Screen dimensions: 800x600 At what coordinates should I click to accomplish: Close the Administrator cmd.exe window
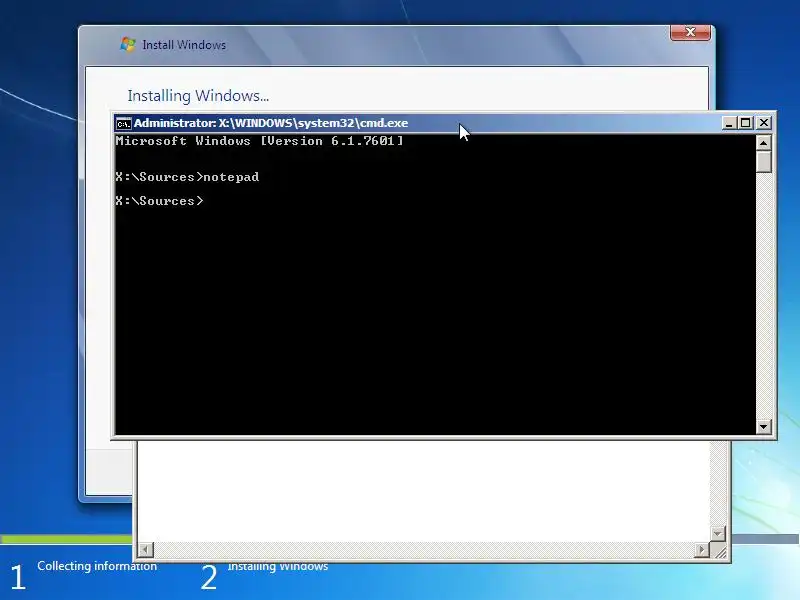pyautogui.click(x=764, y=123)
